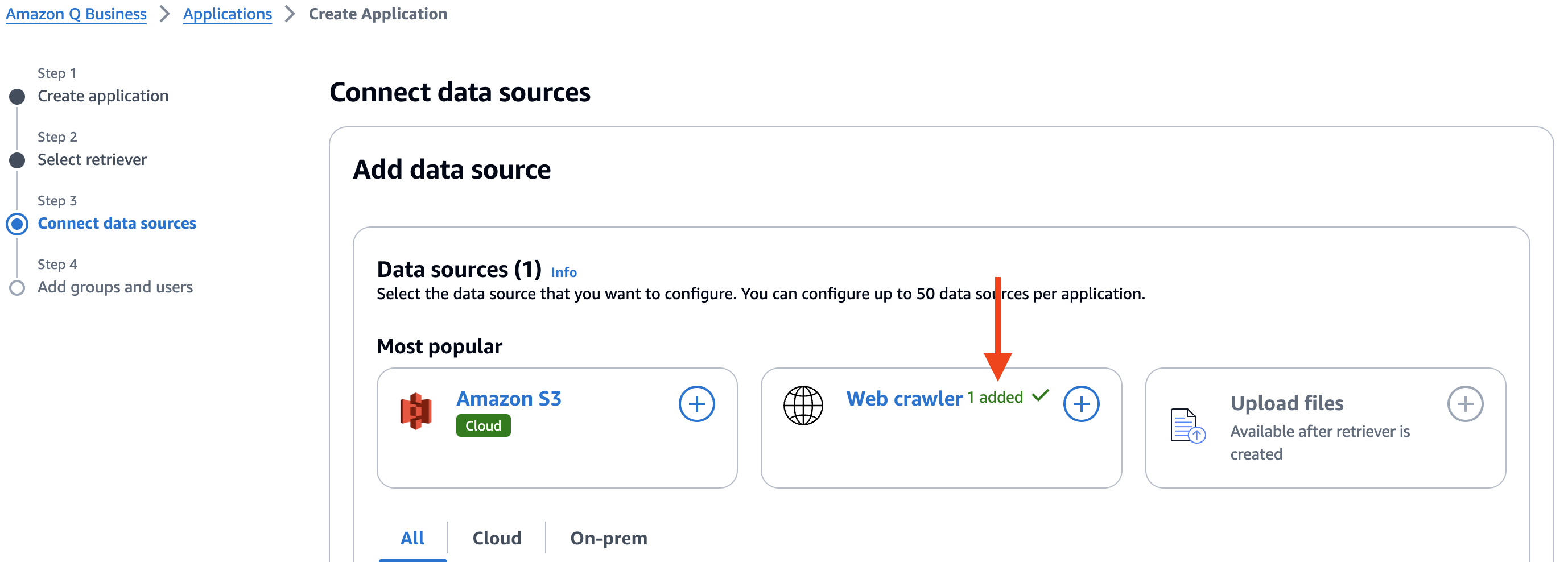Switch to the On-prem tab
1568x562 pixels.
608,538
